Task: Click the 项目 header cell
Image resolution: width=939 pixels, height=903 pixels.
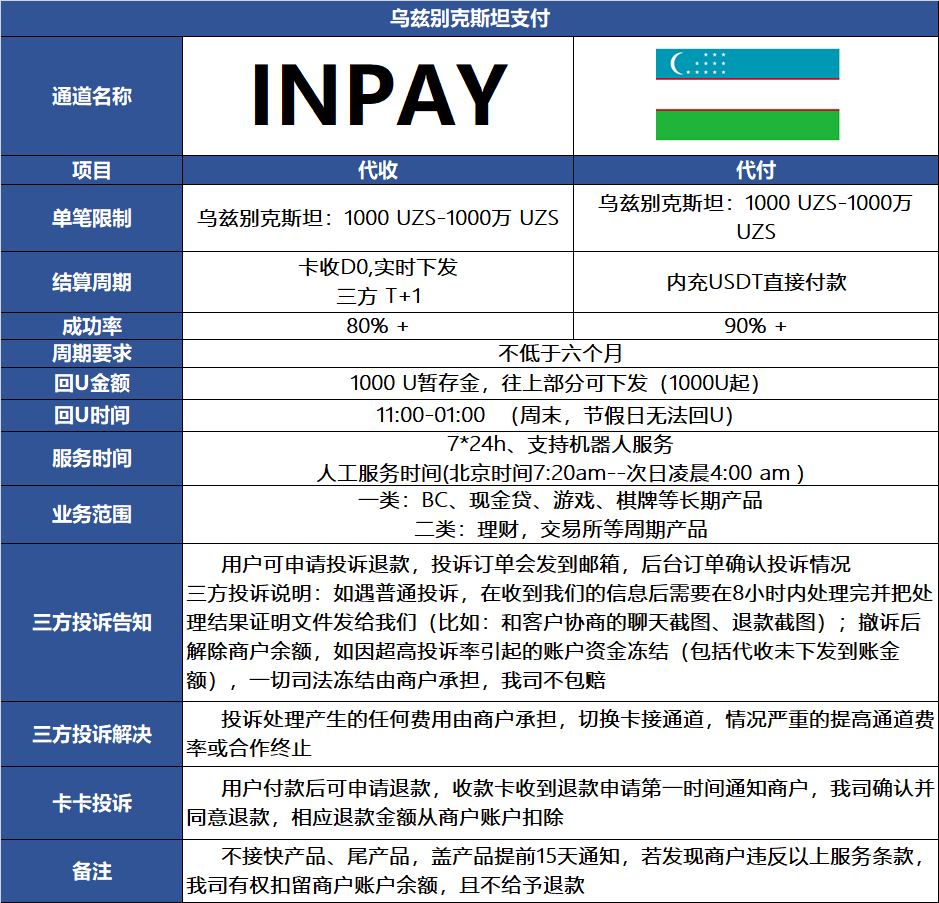Action: tap(91, 170)
